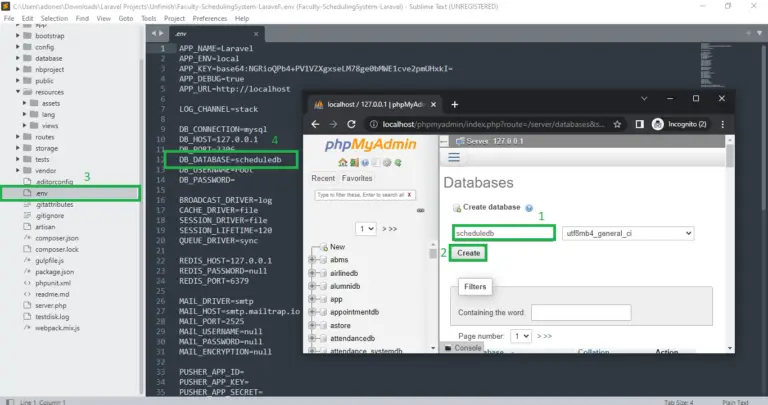
Task: Click Sublime tab navigation back arrow
Action: [x=154, y=33]
